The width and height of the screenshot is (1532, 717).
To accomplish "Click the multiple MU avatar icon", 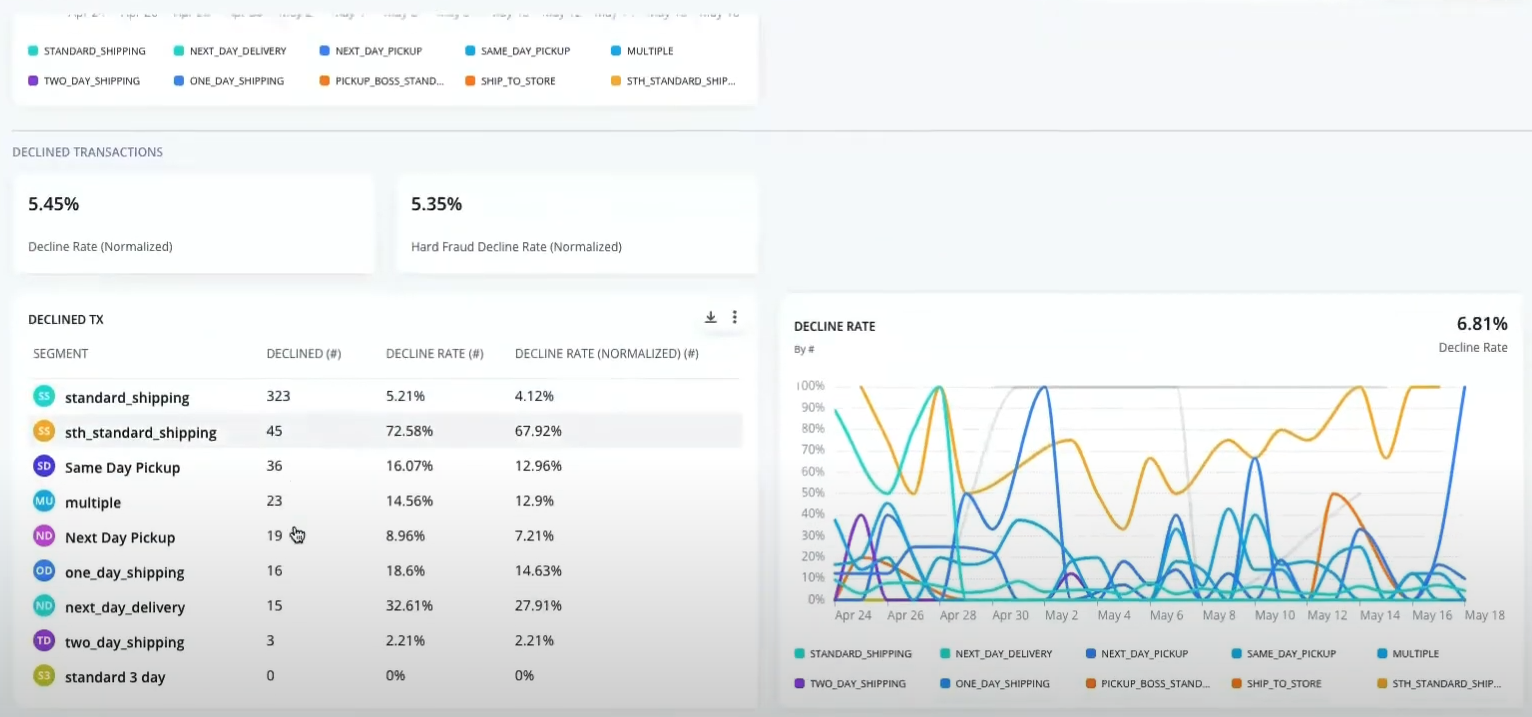I will click(44, 501).
